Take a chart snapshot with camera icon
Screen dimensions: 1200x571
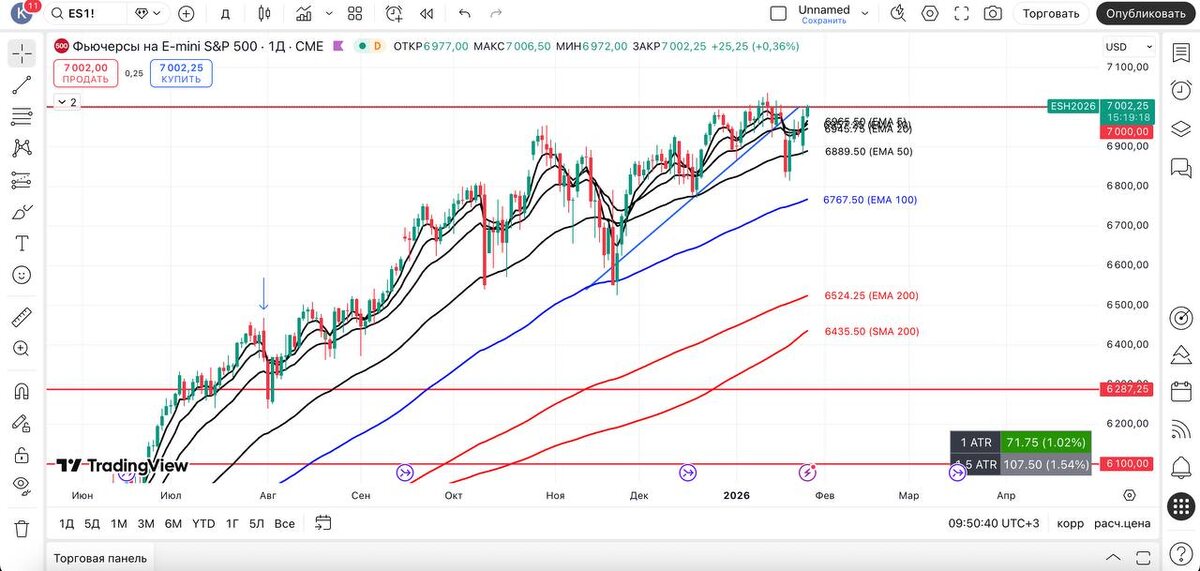(x=992, y=13)
